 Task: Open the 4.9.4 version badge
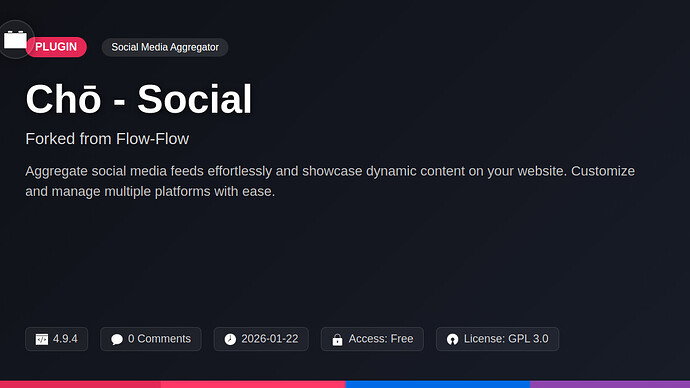[x=56, y=339]
